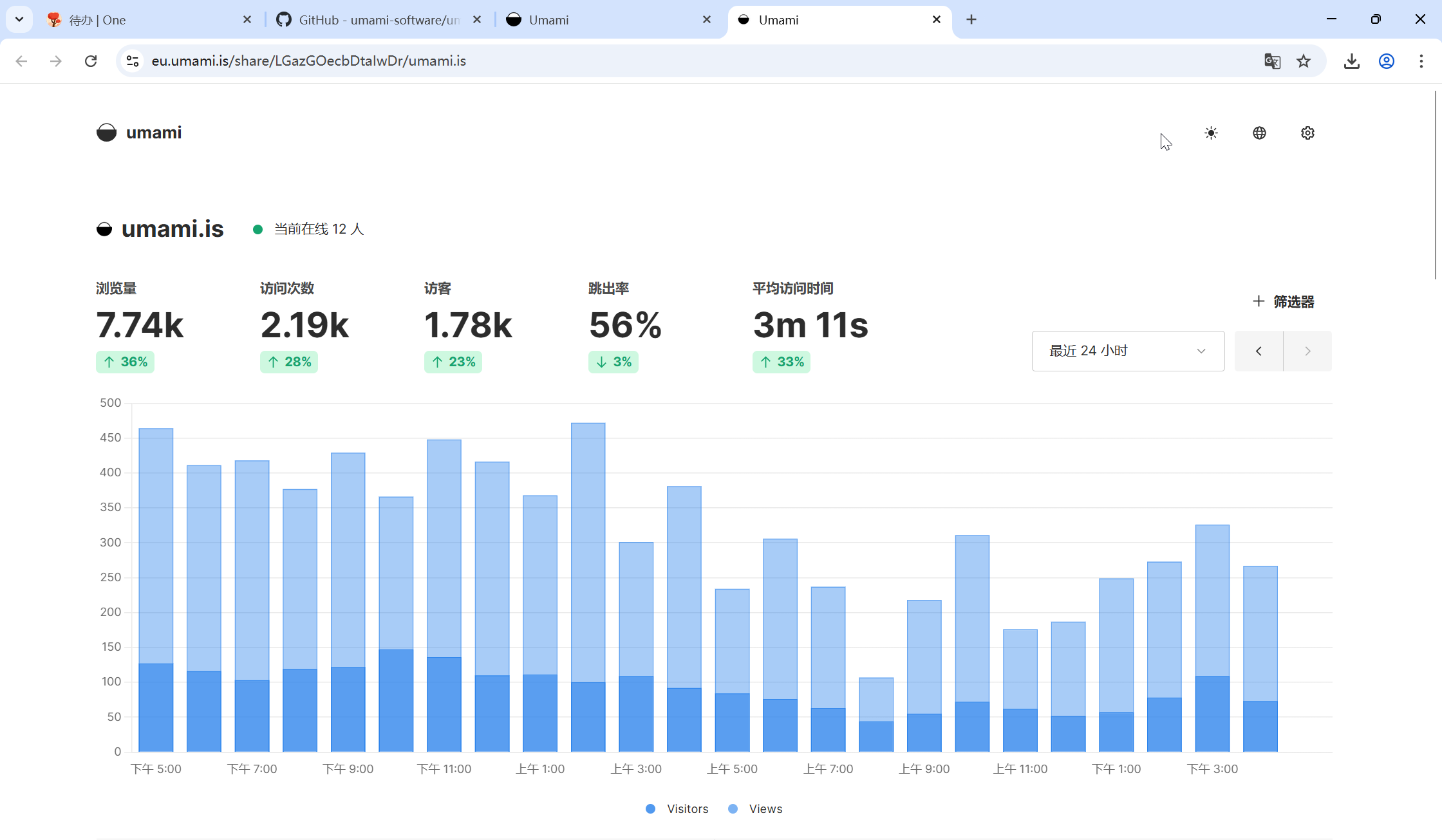Switch to the GitHub umami-software tab

pos(380,19)
